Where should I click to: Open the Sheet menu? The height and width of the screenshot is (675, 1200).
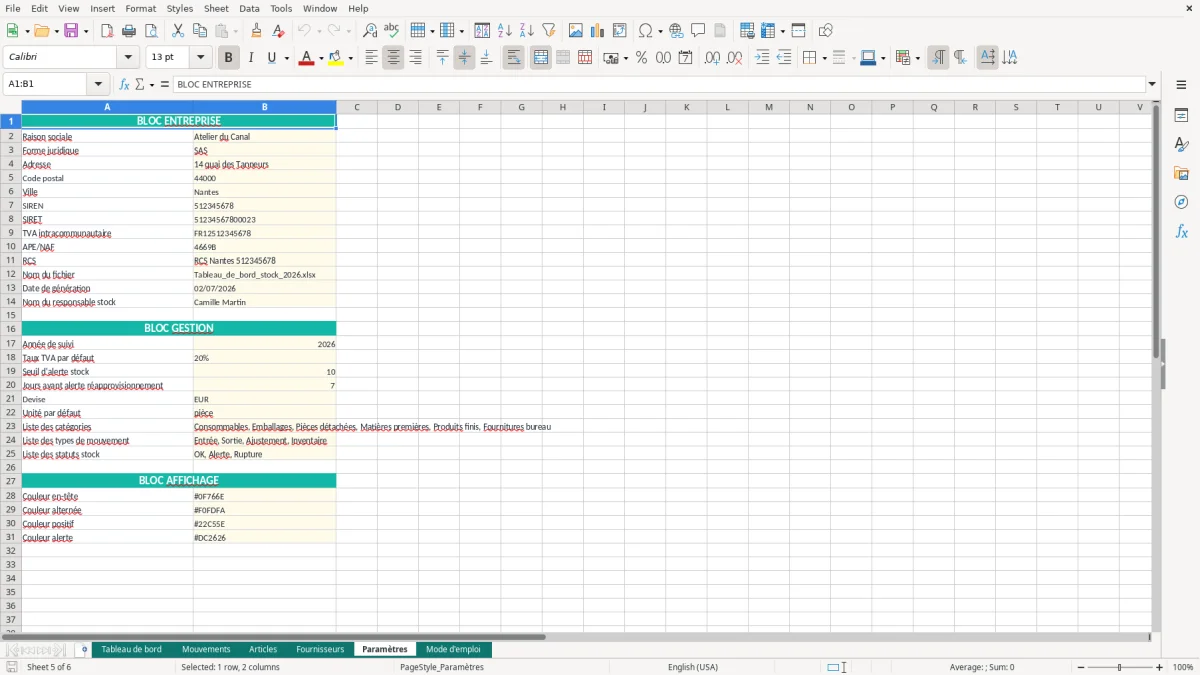(216, 8)
